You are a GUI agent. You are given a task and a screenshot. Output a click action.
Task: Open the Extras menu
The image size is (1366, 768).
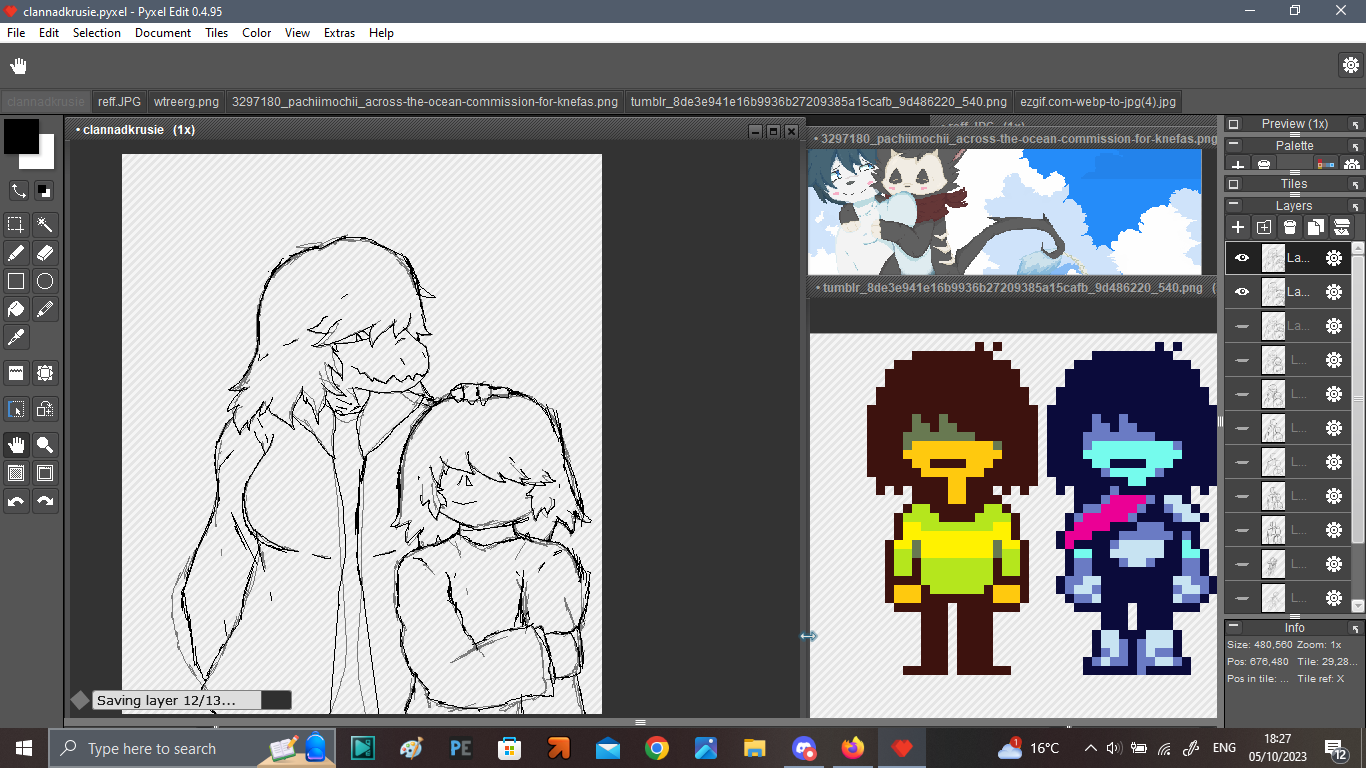339,33
